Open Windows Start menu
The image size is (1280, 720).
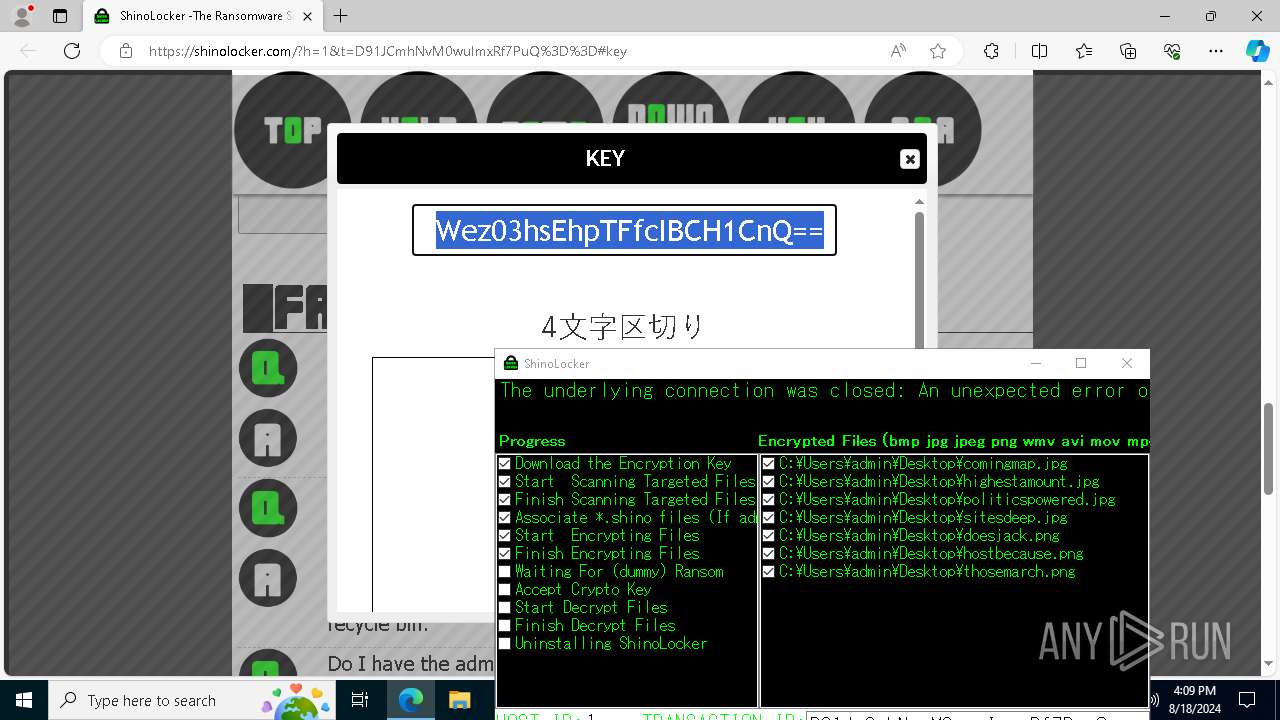pos(24,700)
